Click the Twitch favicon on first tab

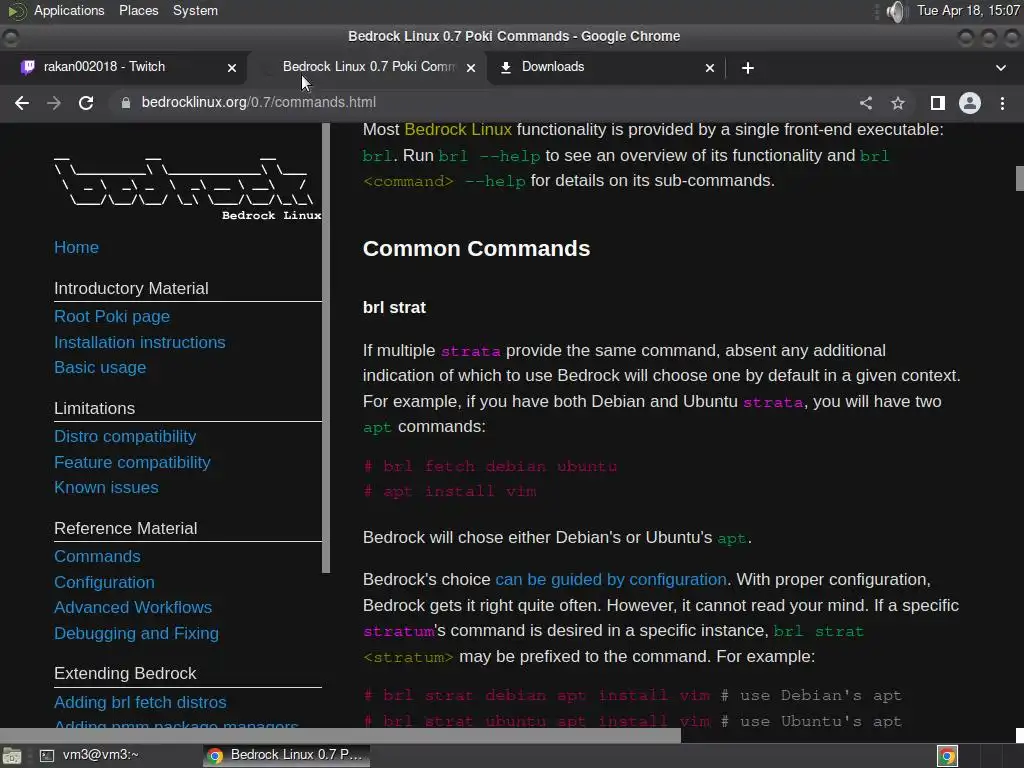pos(27,67)
